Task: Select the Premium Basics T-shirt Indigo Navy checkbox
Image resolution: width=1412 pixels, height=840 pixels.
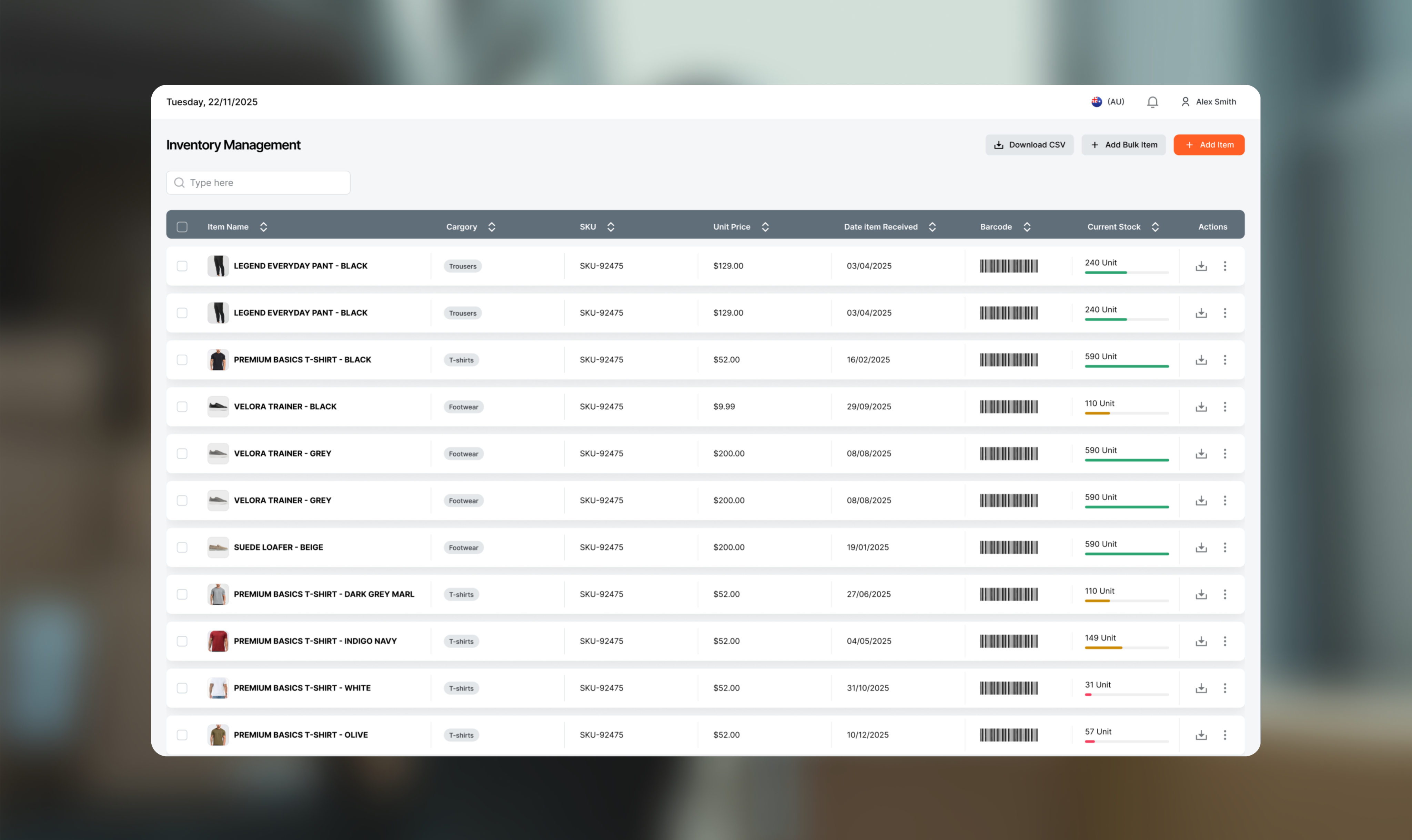Action: pyautogui.click(x=182, y=641)
